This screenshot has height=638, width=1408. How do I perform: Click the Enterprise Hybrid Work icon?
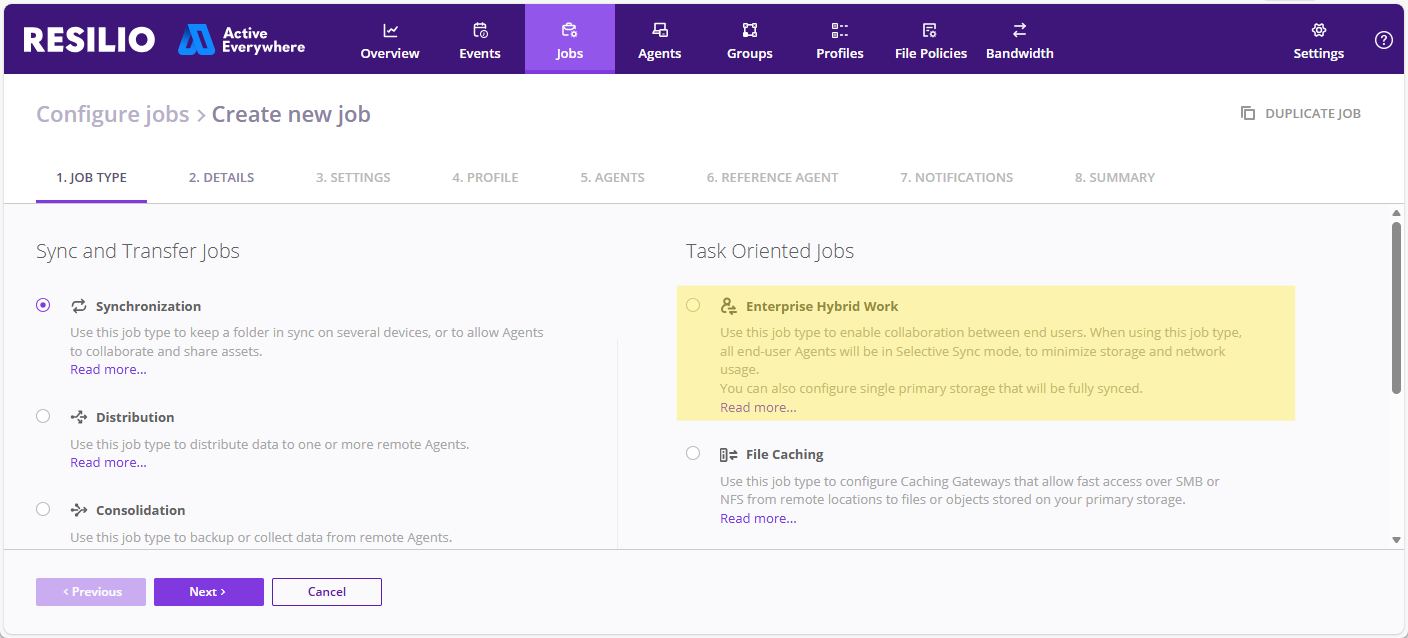point(729,306)
